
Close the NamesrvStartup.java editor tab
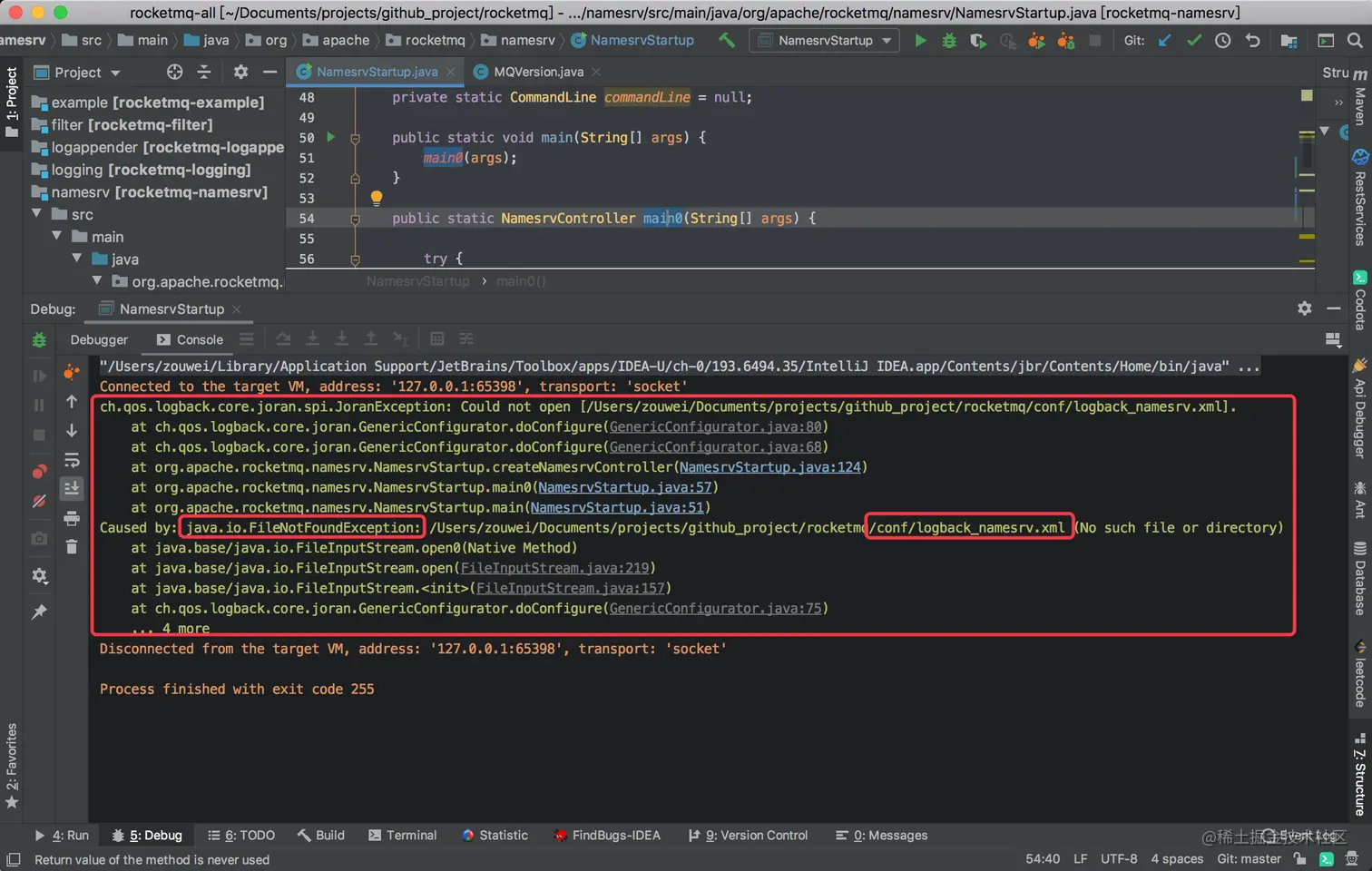click(x=451, y=72)
